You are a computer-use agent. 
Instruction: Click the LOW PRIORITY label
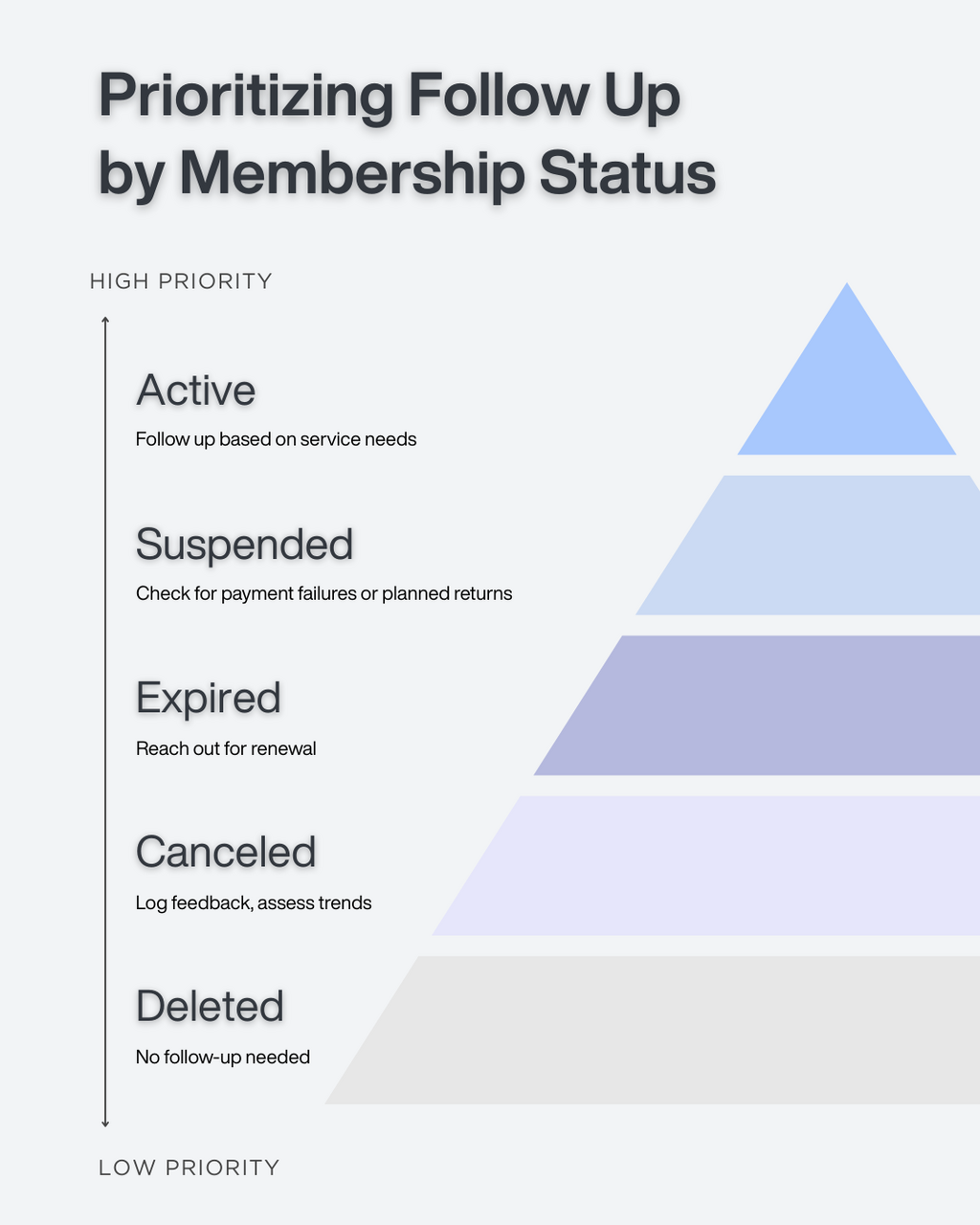189,1168
